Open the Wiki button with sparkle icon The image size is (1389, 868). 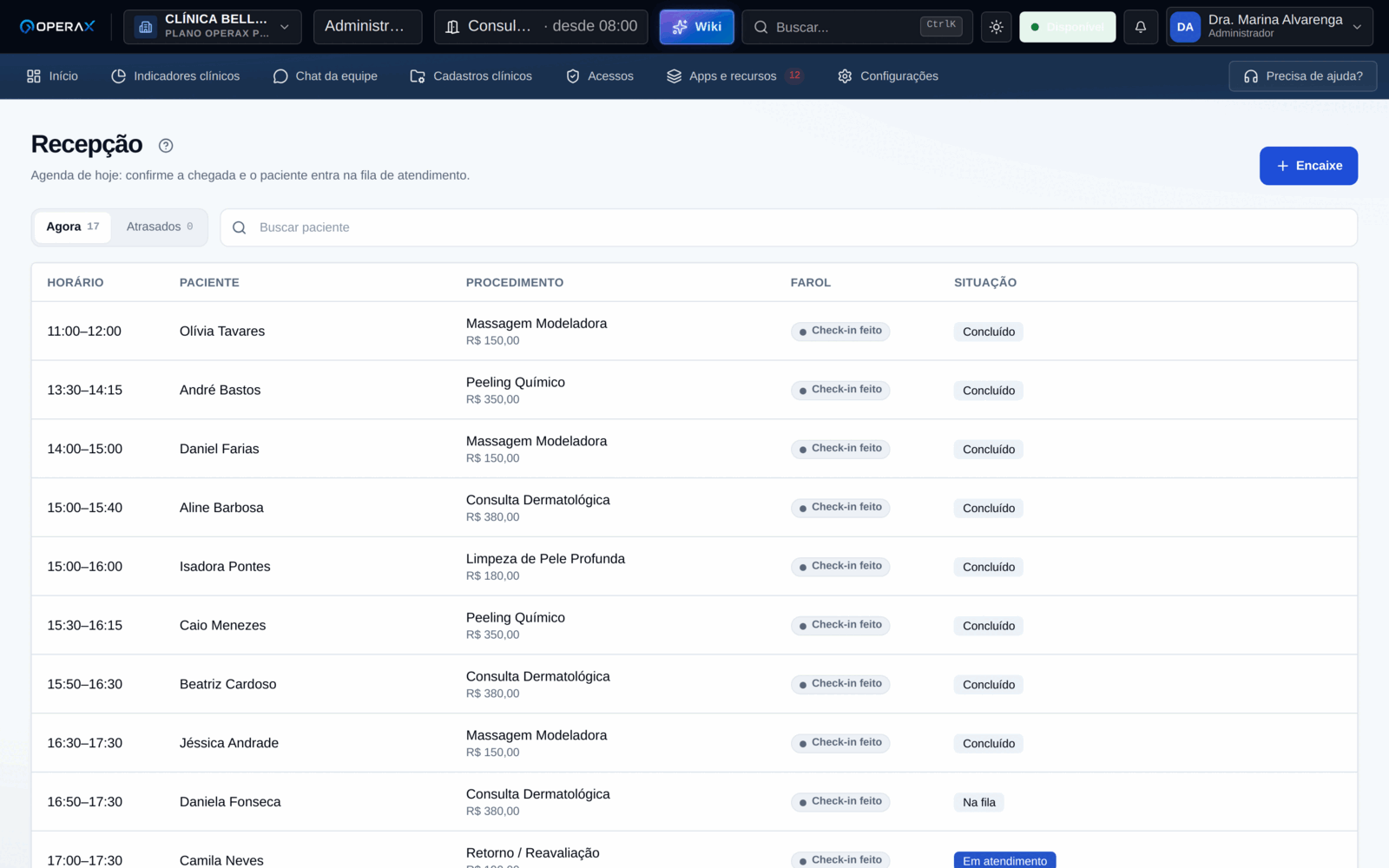[x=696, y=27]
